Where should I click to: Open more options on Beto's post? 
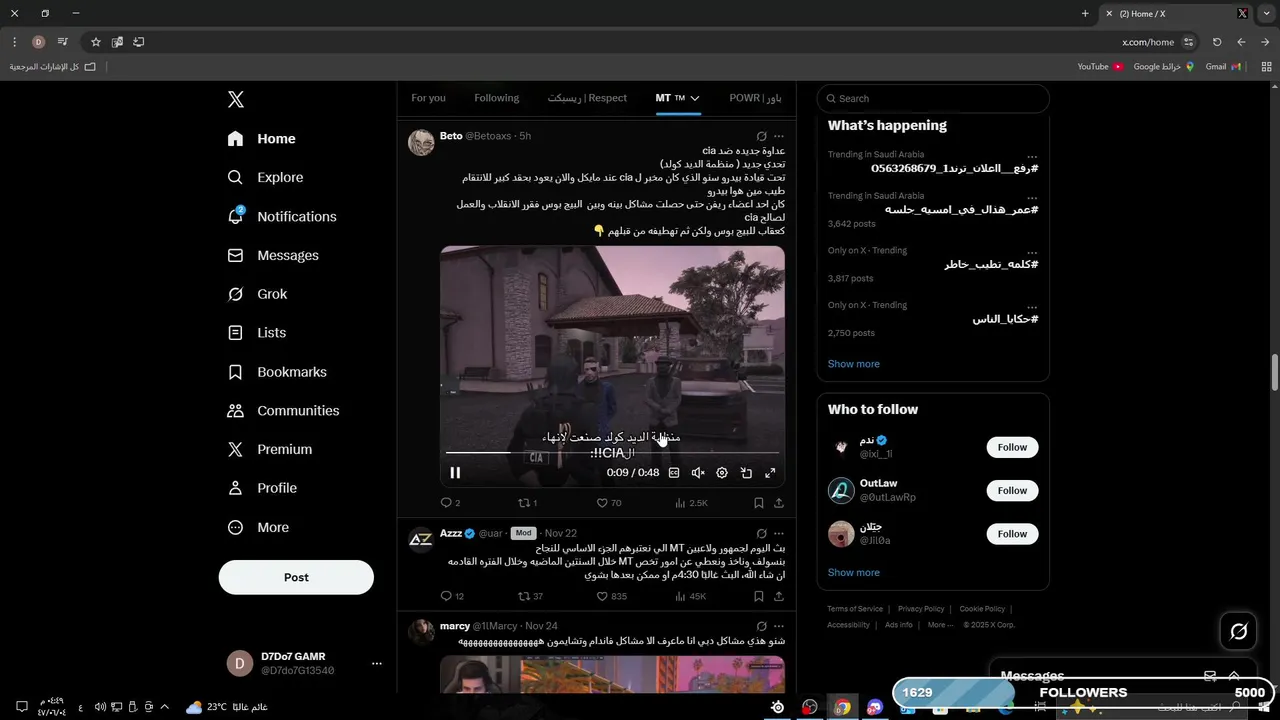[x=779, y=136]
